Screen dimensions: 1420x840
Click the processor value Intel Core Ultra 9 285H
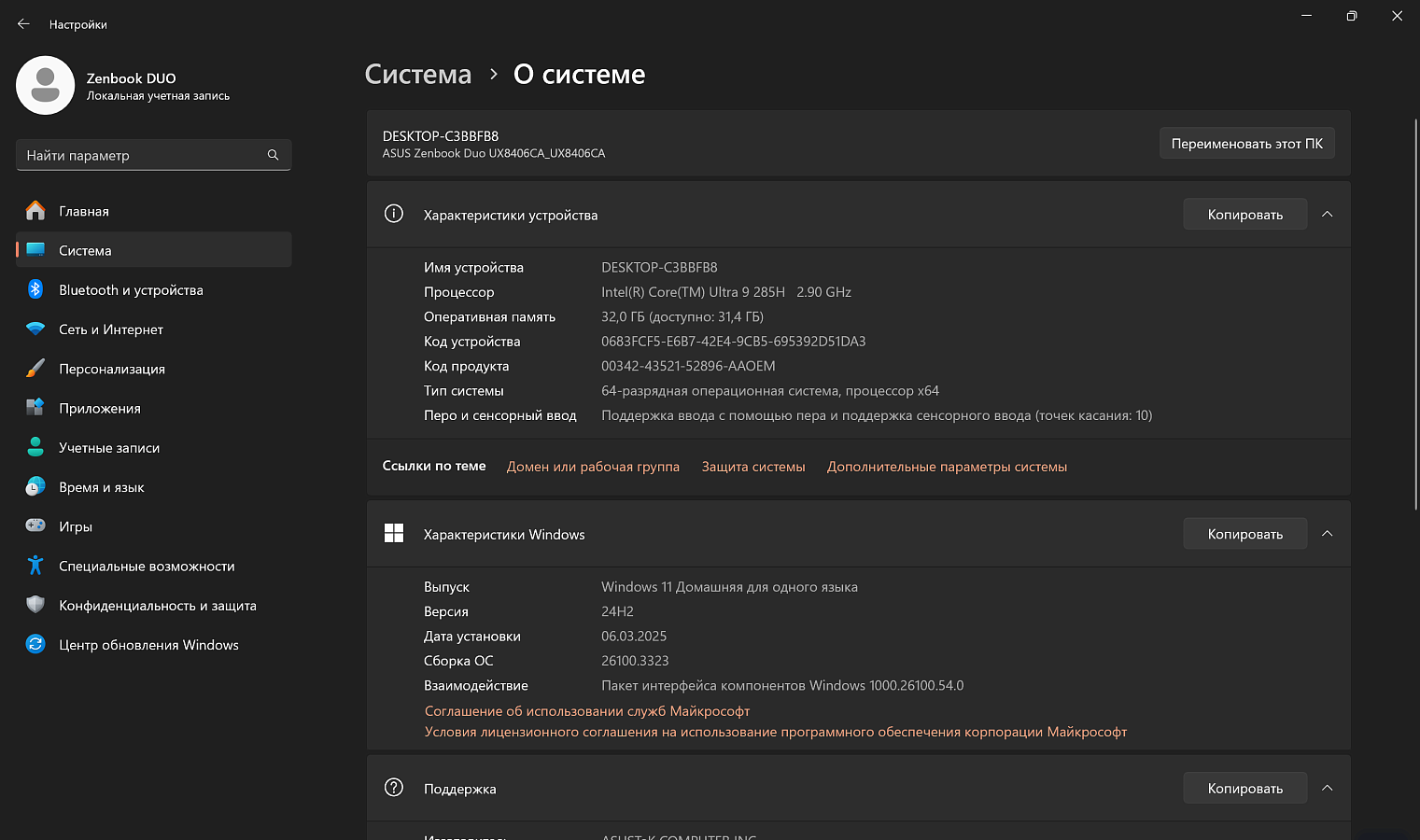pos(726,292)
